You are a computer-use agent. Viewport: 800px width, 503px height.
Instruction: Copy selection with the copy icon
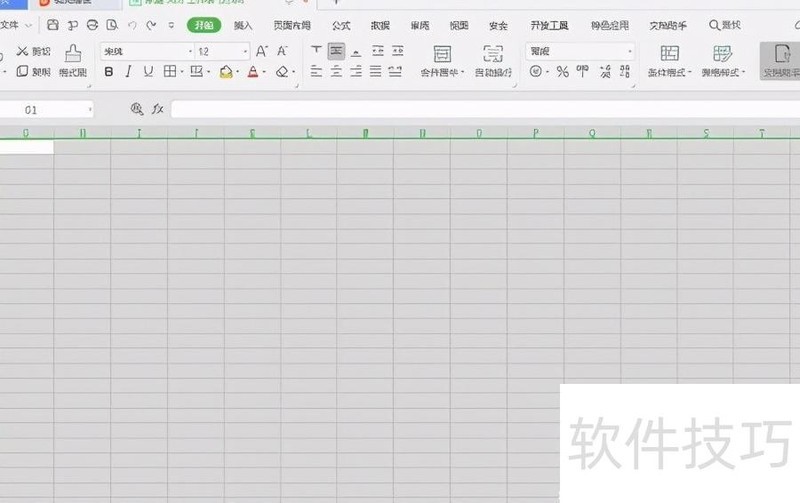click(x=22, y=71)
